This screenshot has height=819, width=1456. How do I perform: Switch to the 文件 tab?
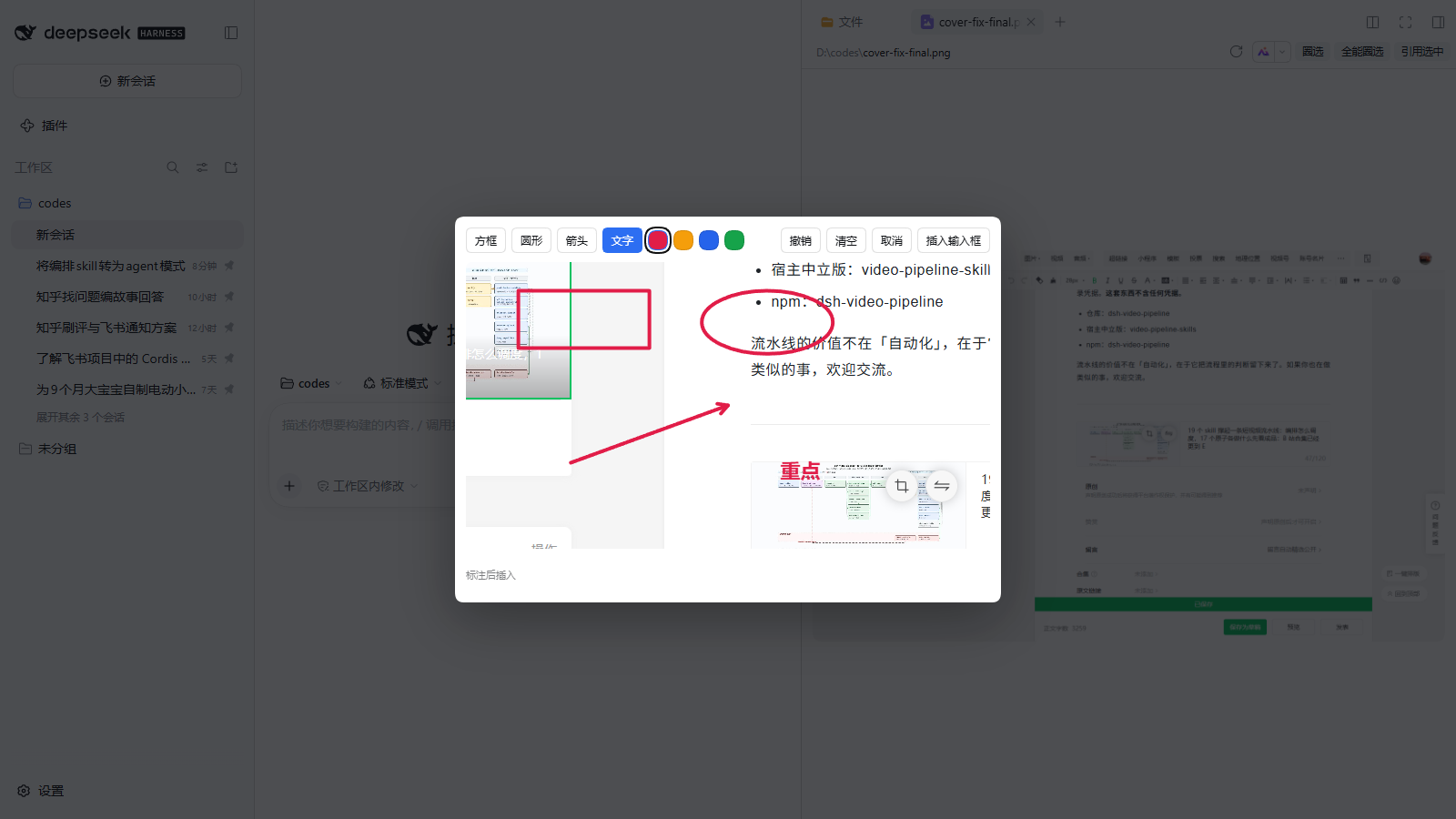pos(842,22)
